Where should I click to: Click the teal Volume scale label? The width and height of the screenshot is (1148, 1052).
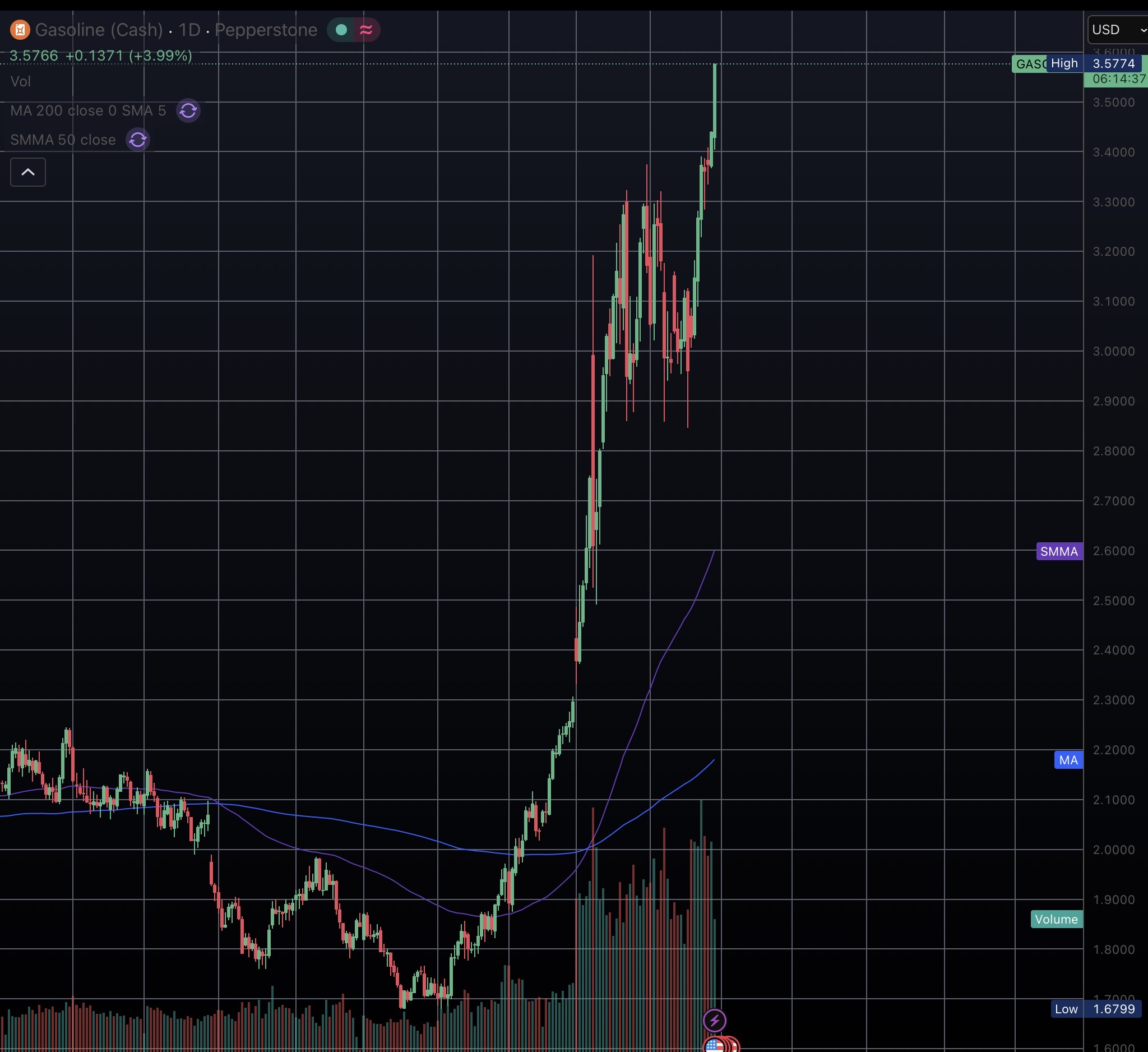1056,919
